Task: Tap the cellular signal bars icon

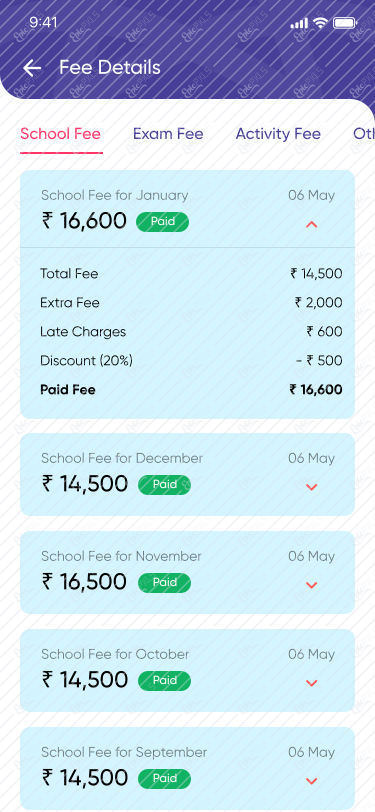Action: (x=299, y=23)
